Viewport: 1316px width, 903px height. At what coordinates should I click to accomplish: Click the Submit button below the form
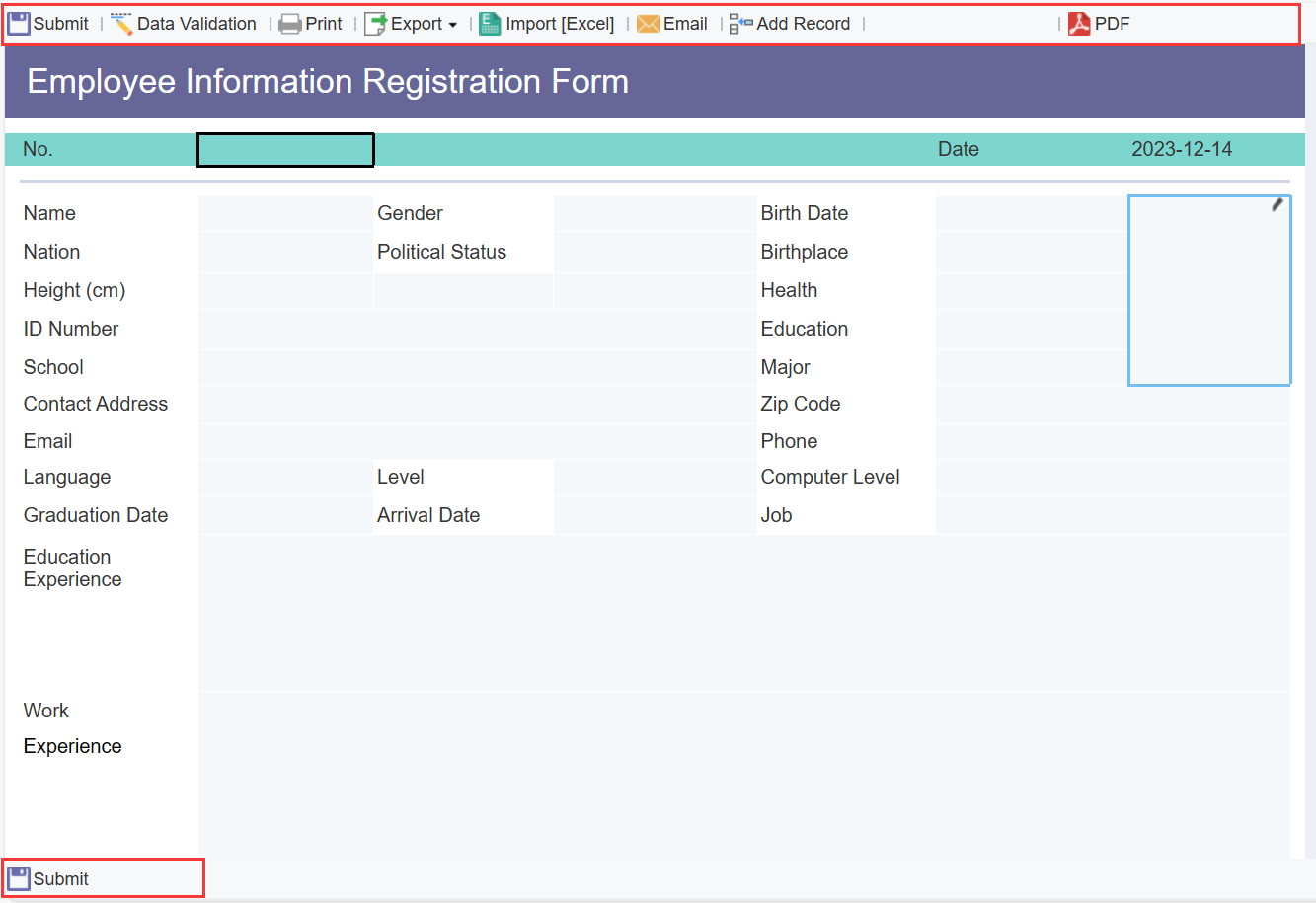(48, 878)
